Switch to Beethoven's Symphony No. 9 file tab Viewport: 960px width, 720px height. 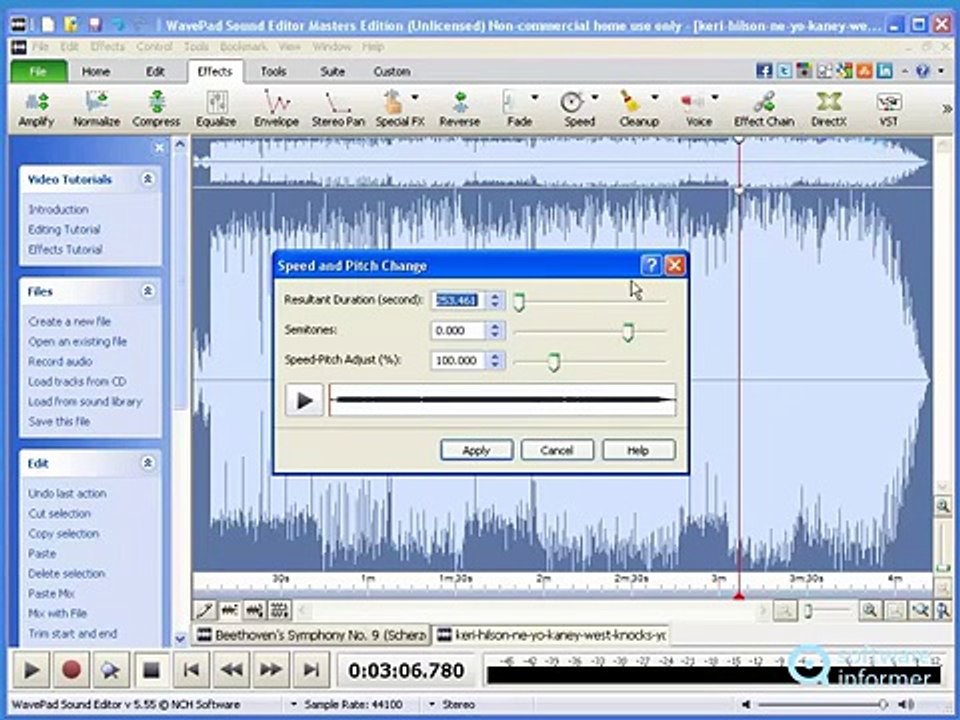click(312, 635)
